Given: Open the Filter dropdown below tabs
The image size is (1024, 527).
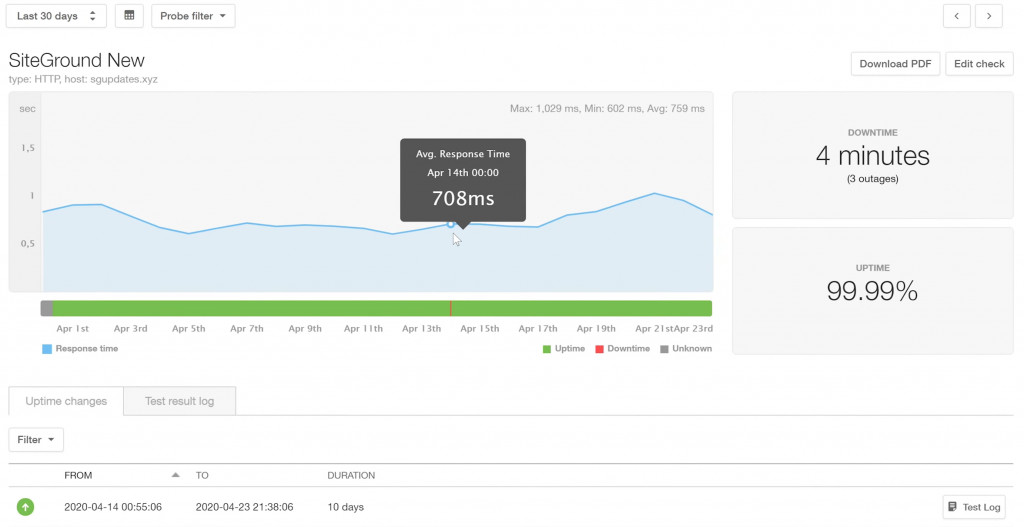Looking at the screenshot, I should tap(36, 440).
